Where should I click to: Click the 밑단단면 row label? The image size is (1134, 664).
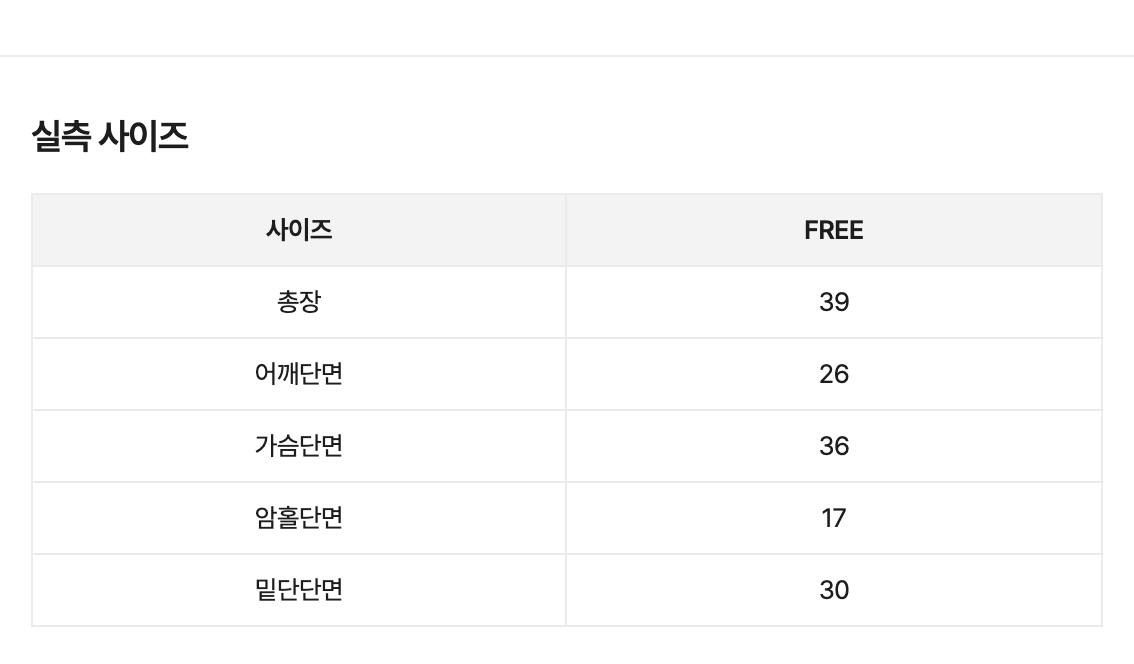coord(299,589)
